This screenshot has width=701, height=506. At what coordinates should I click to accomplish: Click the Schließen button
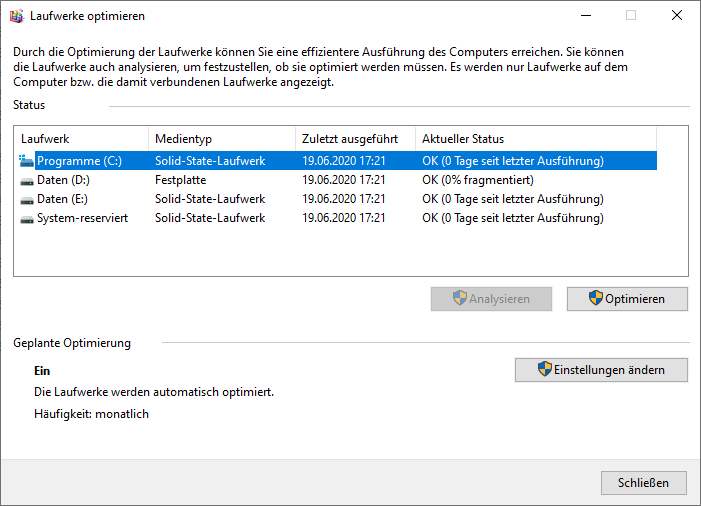pos(644,483)
